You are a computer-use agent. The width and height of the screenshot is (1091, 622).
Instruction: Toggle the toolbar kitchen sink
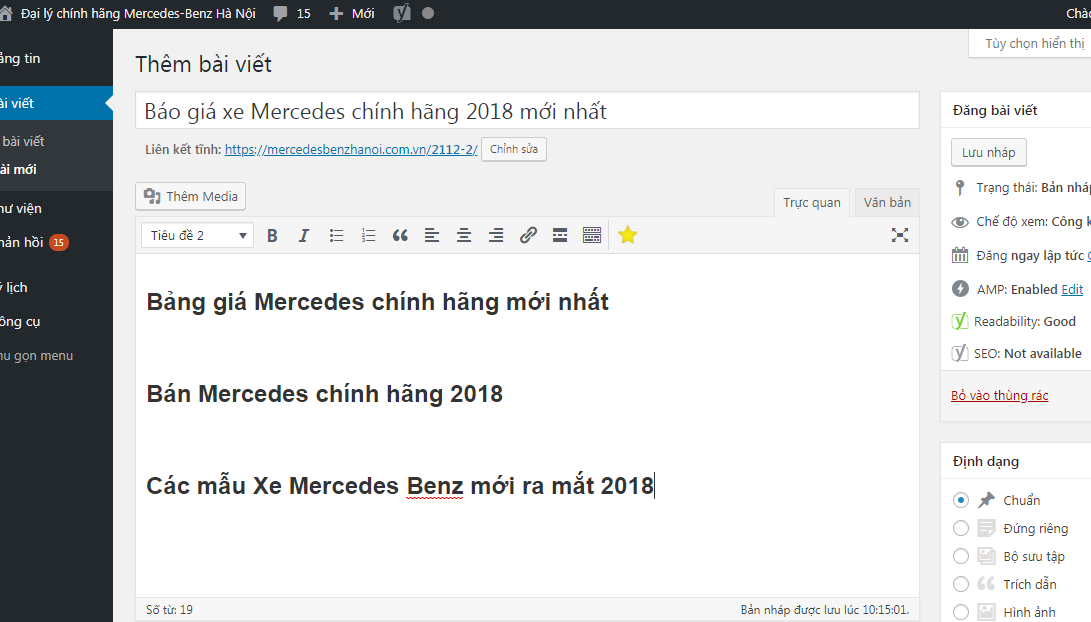592,236
